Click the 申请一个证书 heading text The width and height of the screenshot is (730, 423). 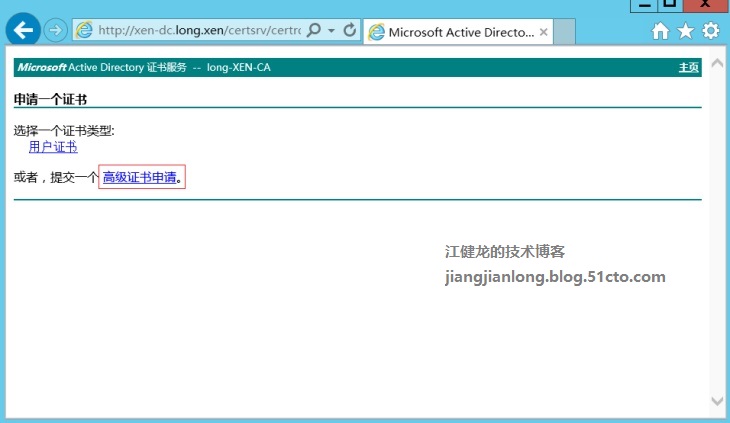coord(50,99)
